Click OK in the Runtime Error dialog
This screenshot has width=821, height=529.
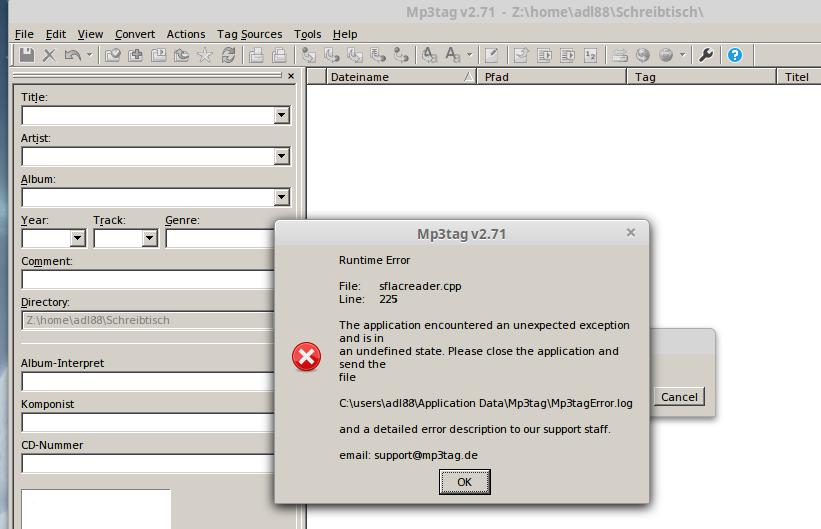(x=464, y=482)
